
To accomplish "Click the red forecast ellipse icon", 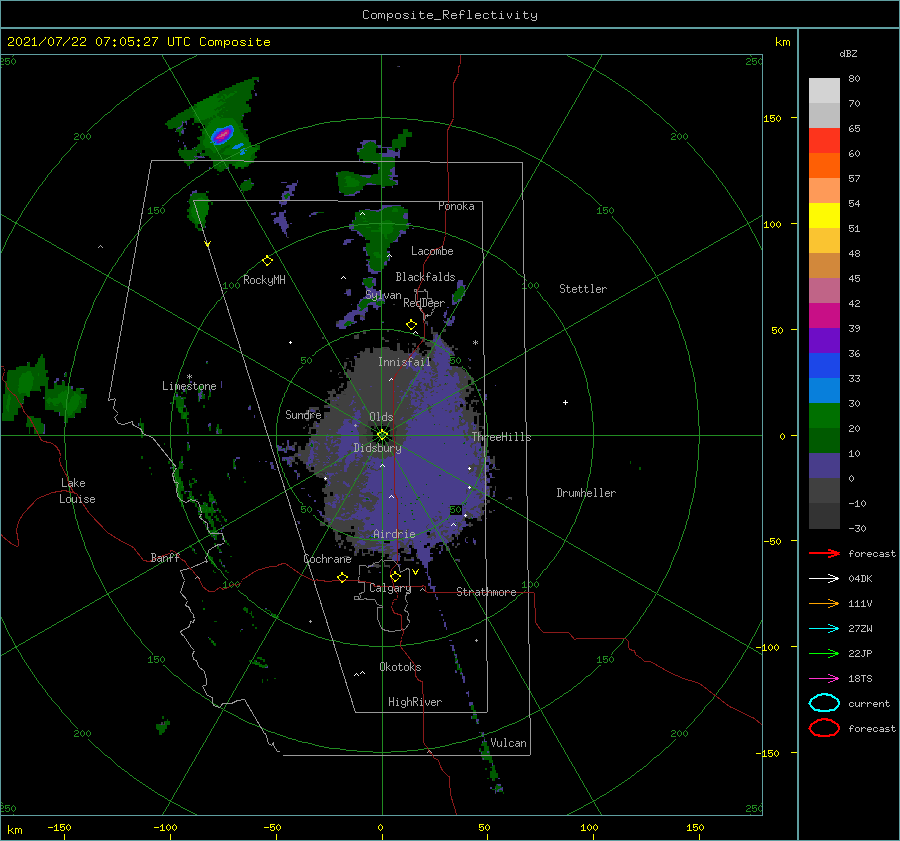I will coord(824,728).
